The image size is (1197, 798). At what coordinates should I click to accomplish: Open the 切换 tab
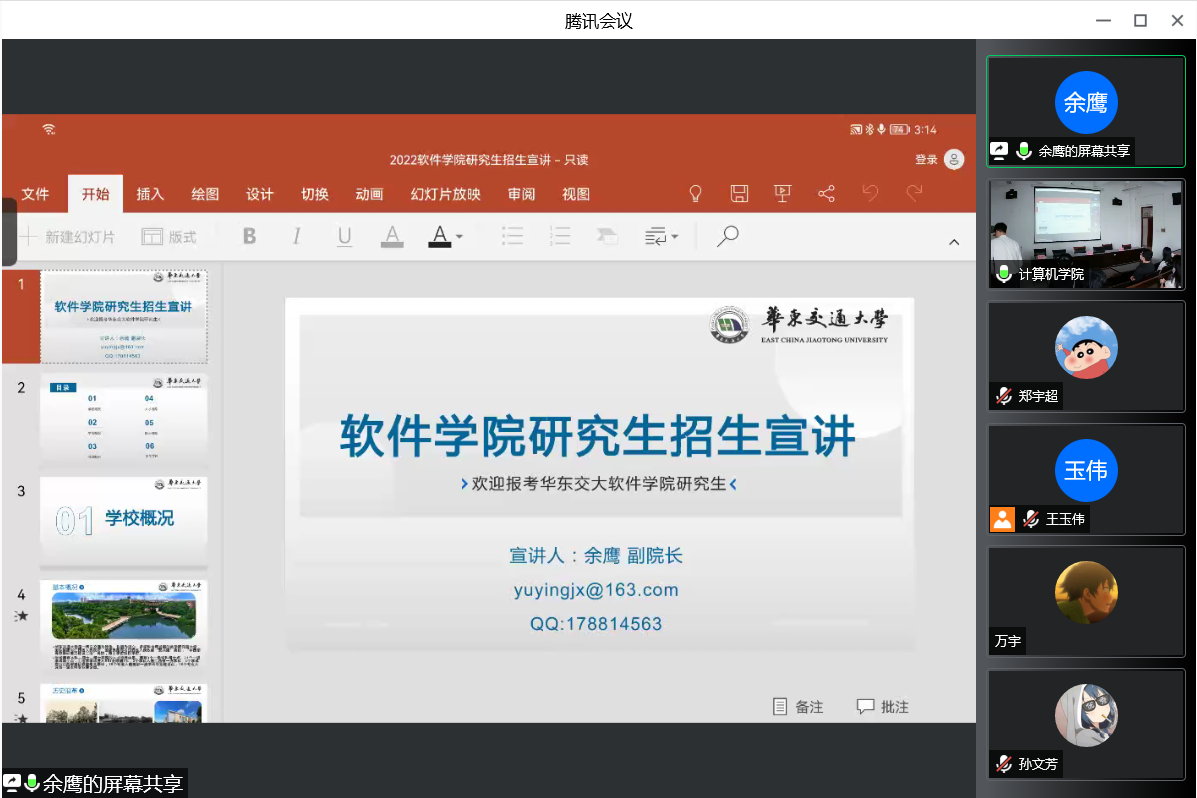[x=315, y=194]
